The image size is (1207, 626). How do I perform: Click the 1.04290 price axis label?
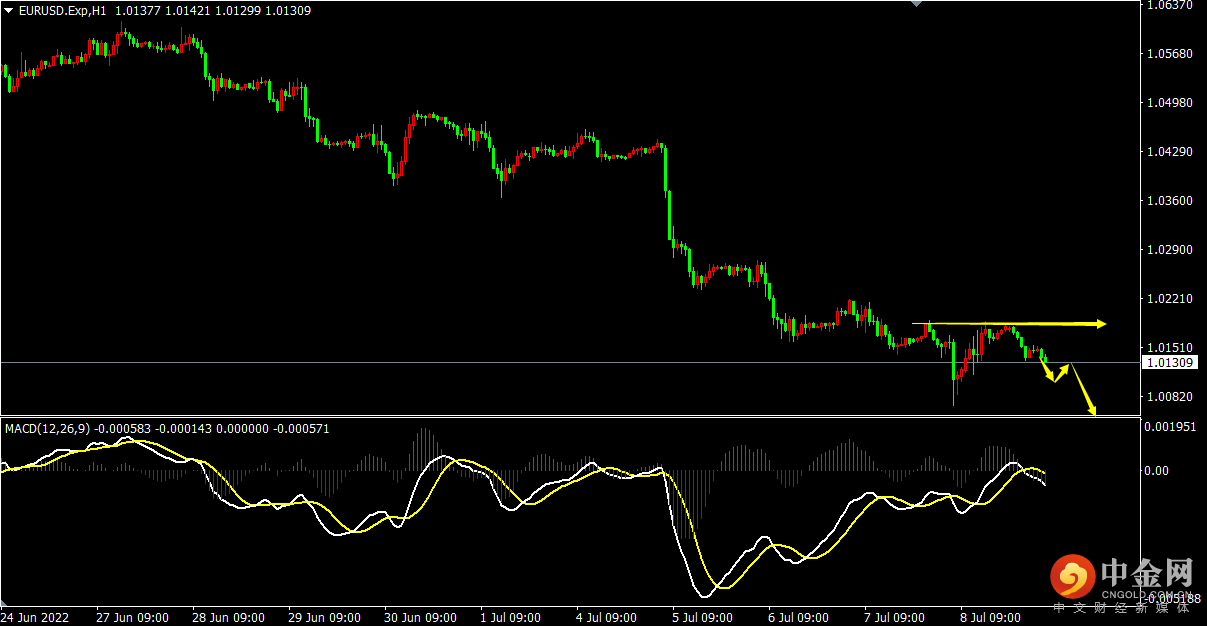pos(1171,152)
